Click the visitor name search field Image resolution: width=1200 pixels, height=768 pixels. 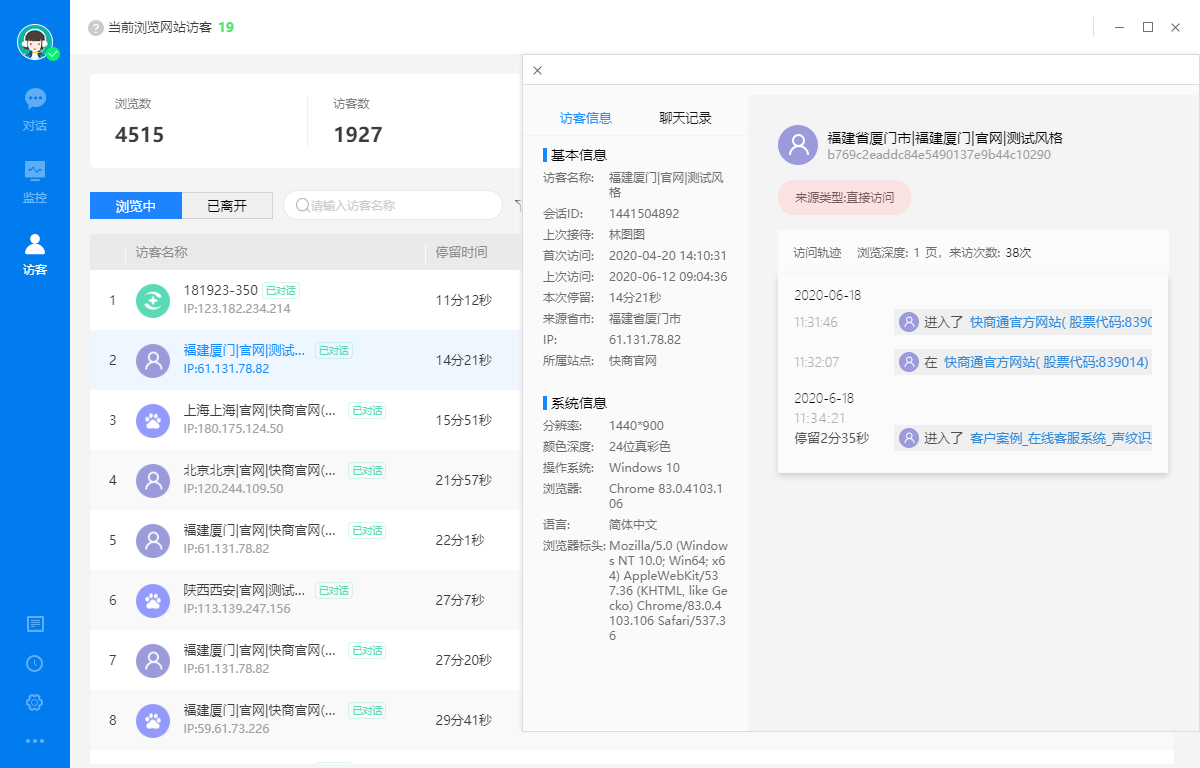tap(400, 206)
